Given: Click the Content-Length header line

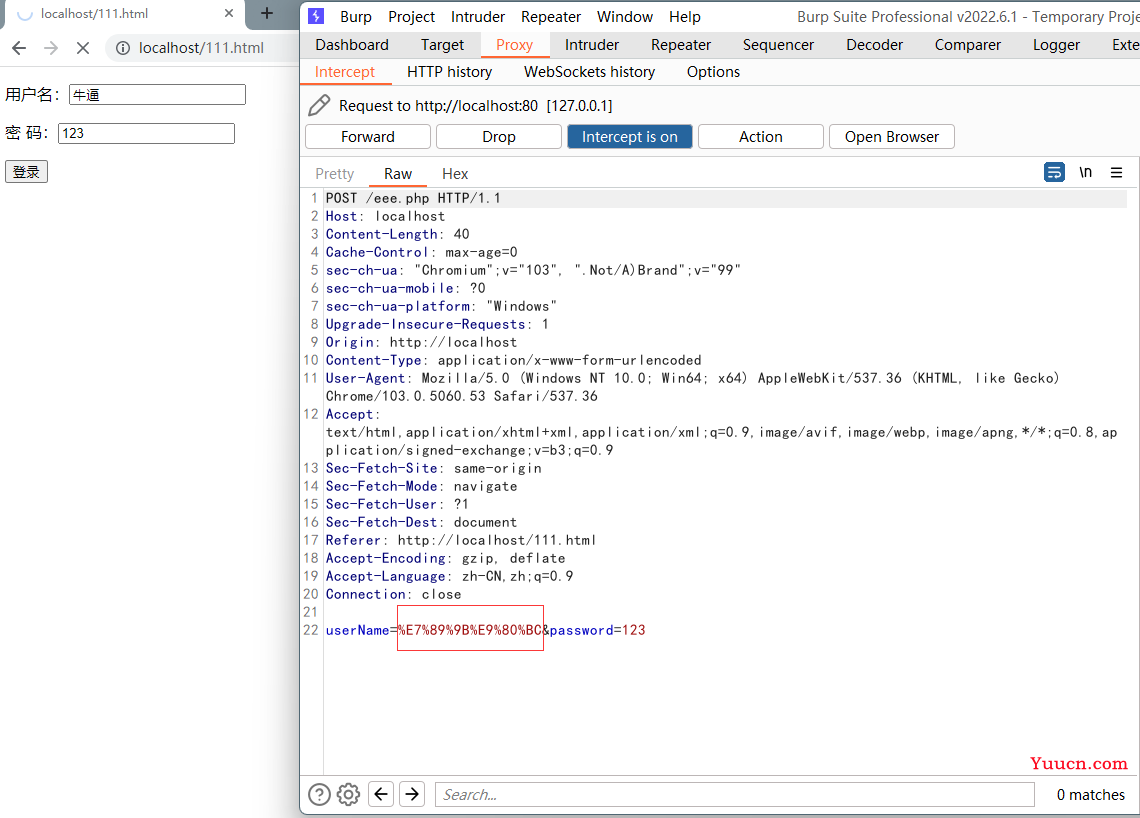Looking at the screenshot, I should [x=397, y=234].
